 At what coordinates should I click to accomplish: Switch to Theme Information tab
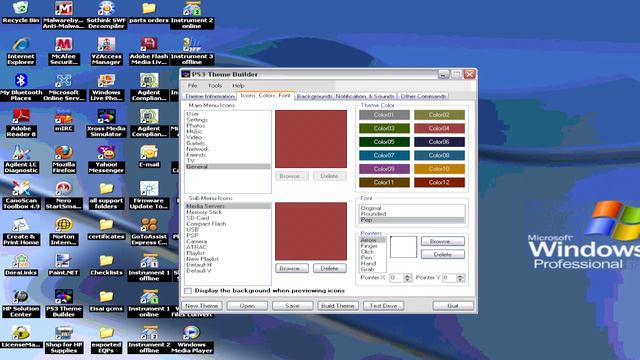pyautogui.click(x=209, y=96)
